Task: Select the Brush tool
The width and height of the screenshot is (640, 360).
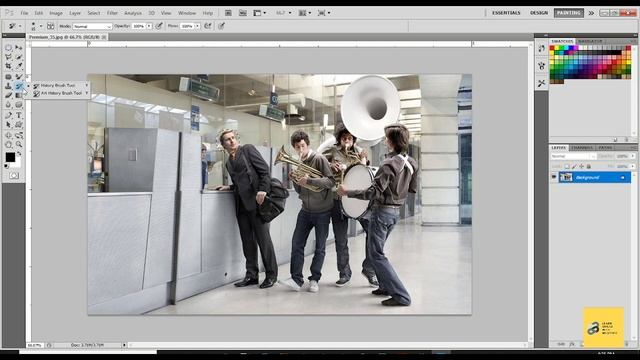Action: [x=19, y=77]
